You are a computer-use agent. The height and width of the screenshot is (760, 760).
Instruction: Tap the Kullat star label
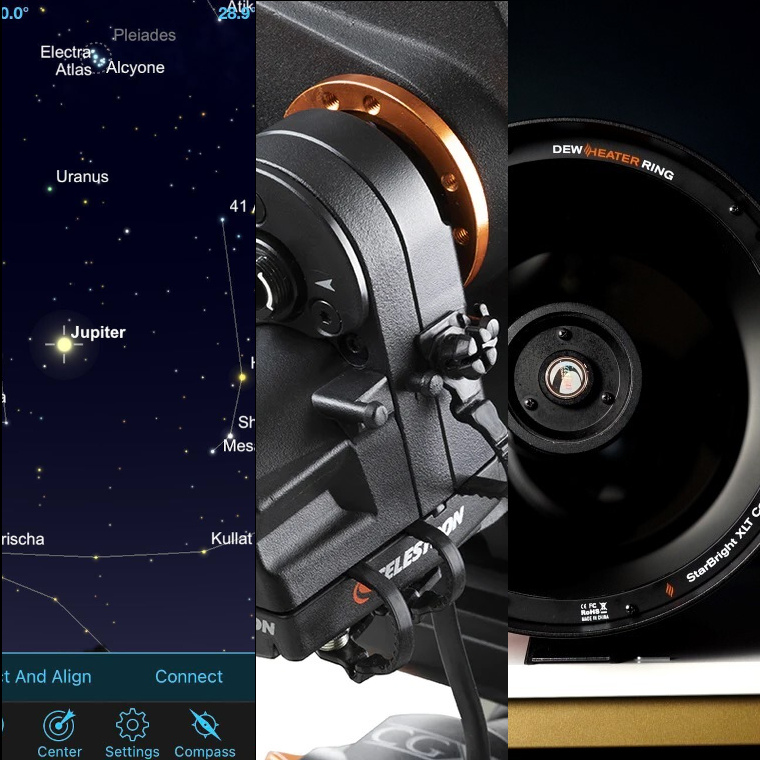coord(231,539)
